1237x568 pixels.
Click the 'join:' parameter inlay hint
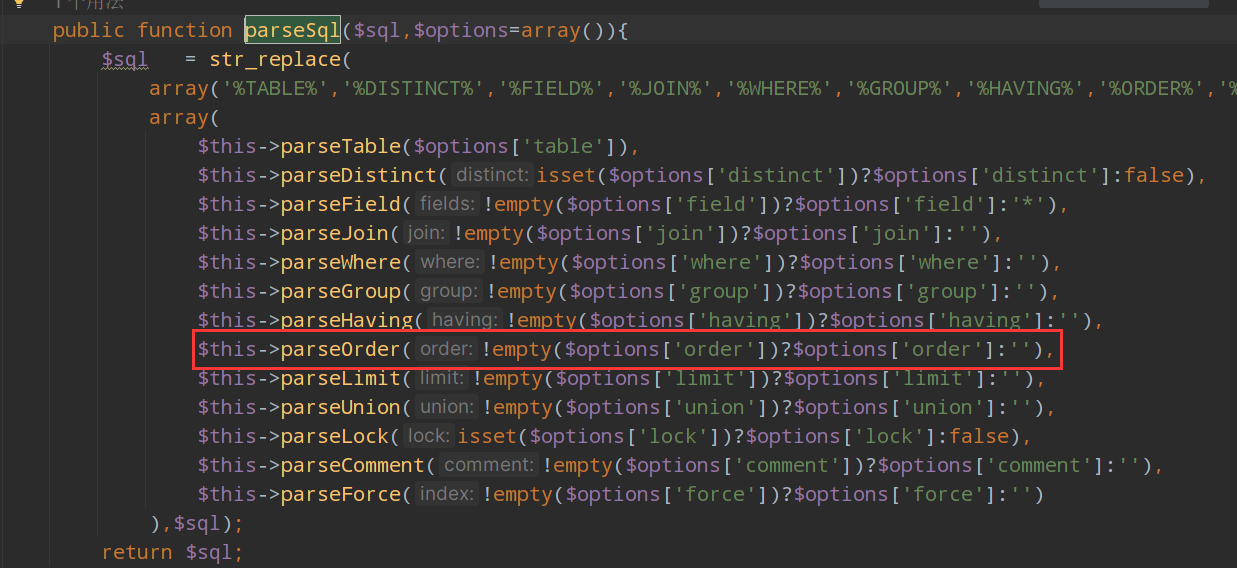[426, 233]
